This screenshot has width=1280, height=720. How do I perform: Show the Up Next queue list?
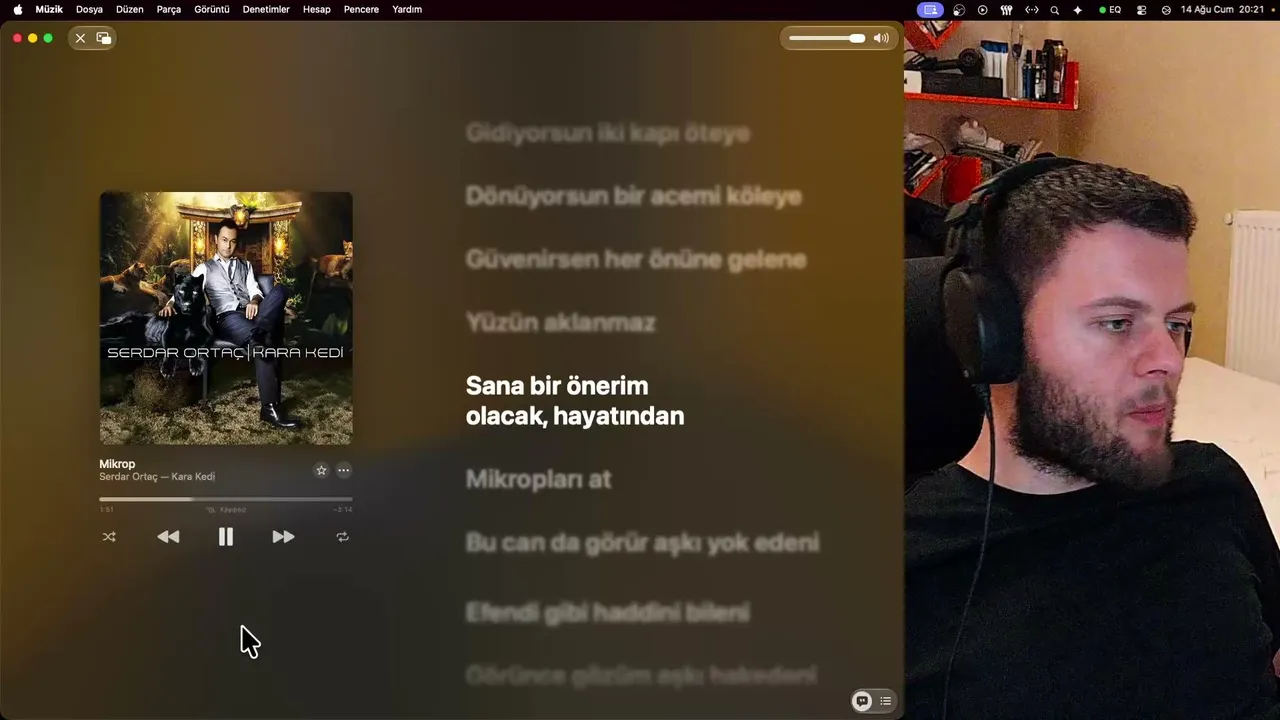pos(885,701)
